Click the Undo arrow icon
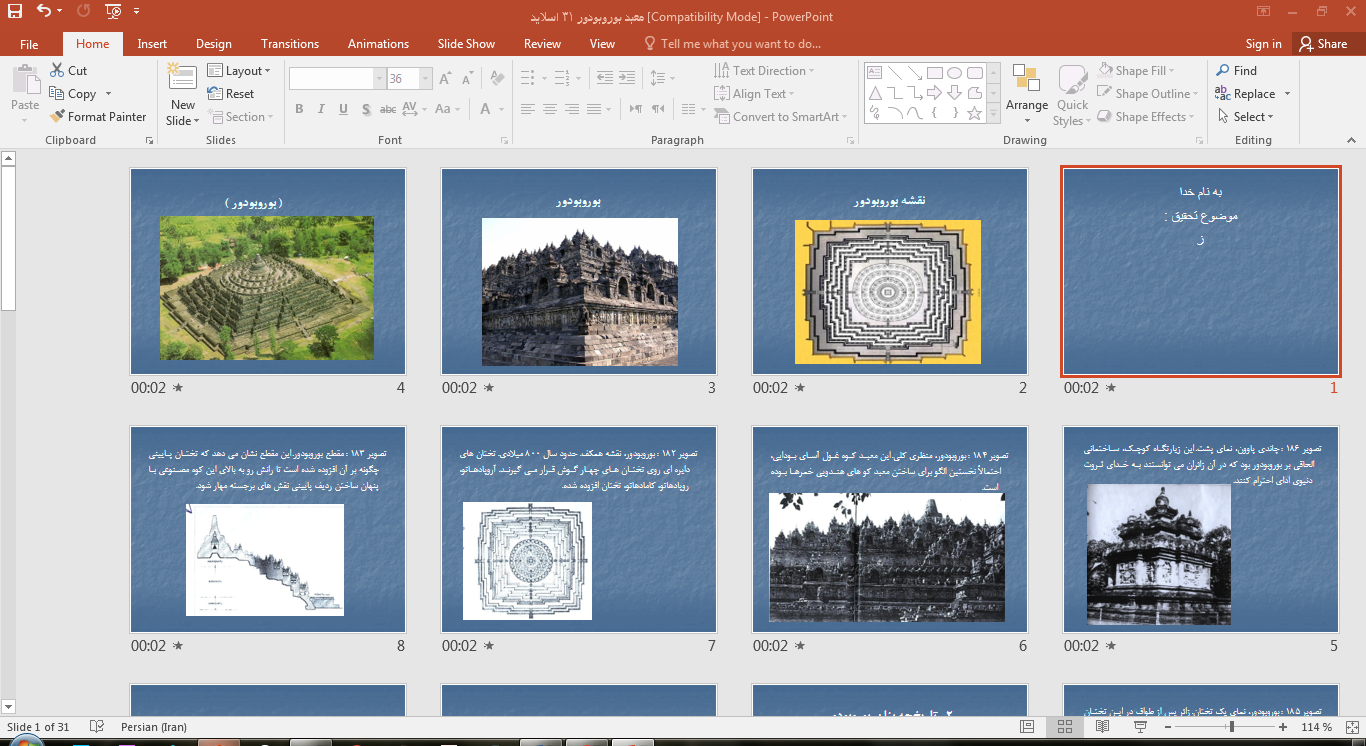The height and width of the screenshot is (746, 1366). pyautogui.click(x=44, y=12)
